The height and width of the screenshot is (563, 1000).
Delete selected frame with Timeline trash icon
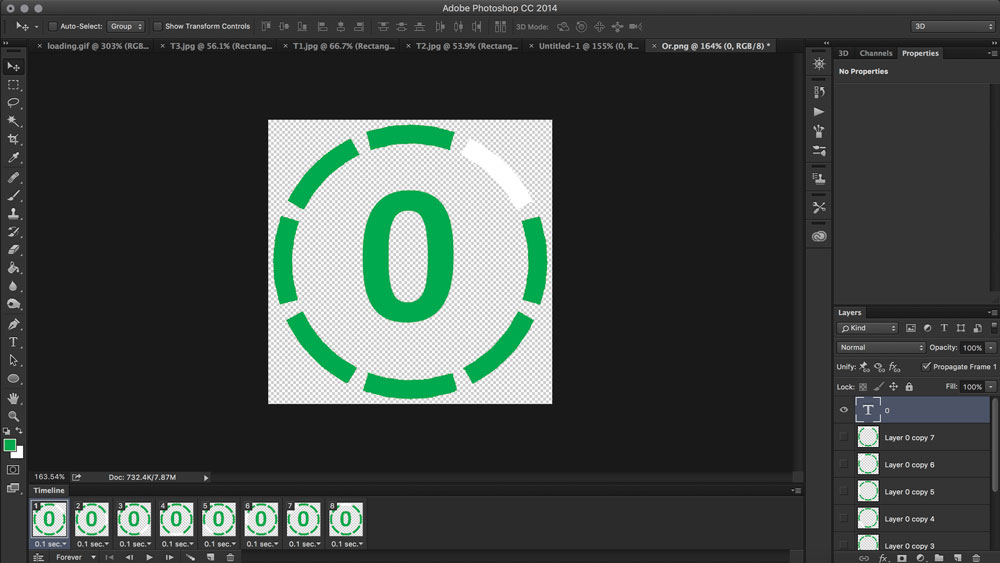(x=230, y=557)
